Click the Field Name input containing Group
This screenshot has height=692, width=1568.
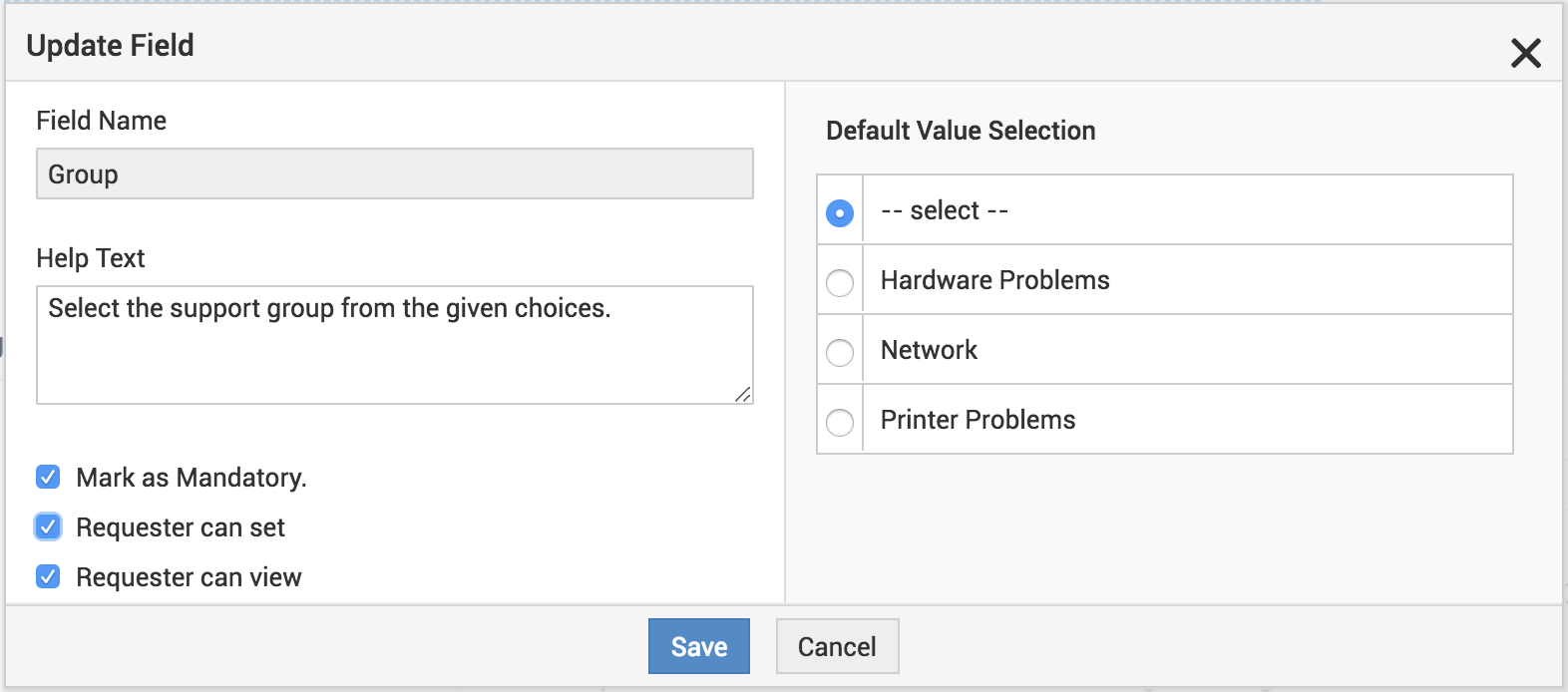[x=394, y=174]
